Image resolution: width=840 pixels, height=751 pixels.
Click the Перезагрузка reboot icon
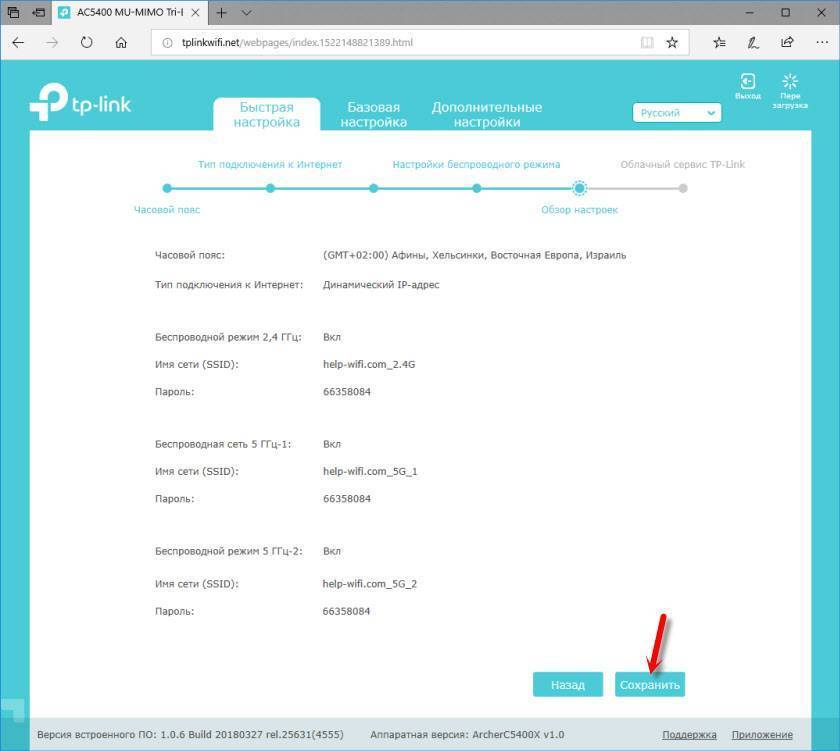tap(790, 91)
